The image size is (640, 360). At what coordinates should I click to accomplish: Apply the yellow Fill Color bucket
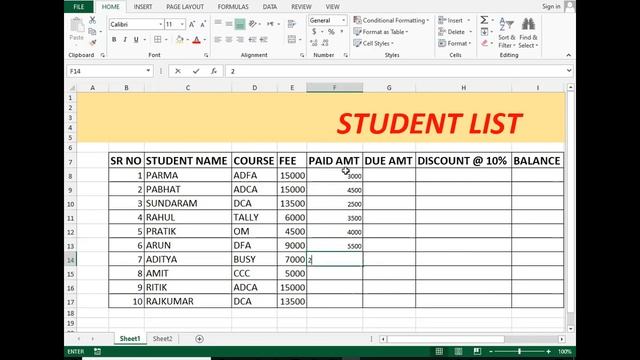point(180,40)
